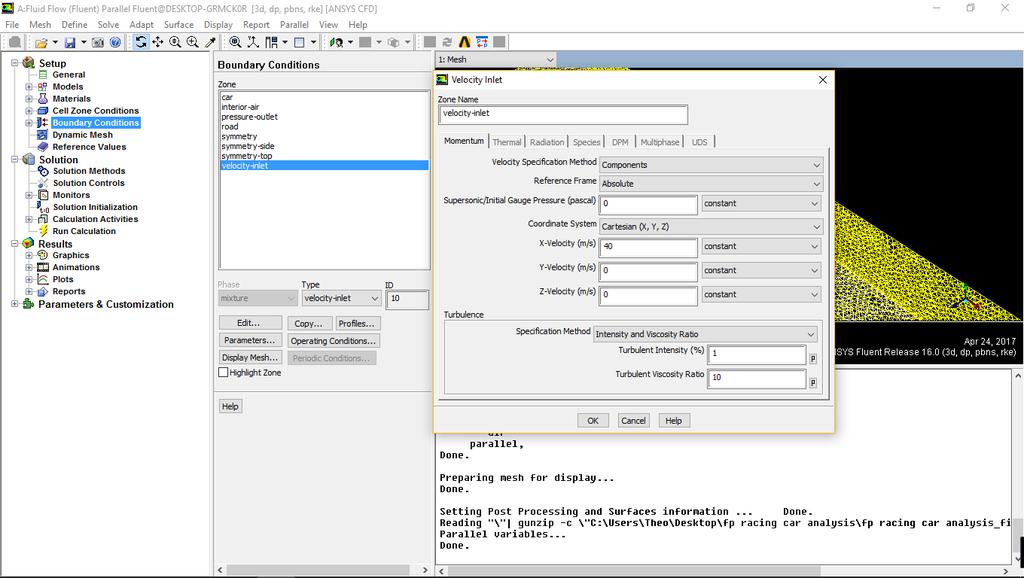The image size is (1024, 578).
Task: Expand the Monitors tree node
Action: (29, 195)
